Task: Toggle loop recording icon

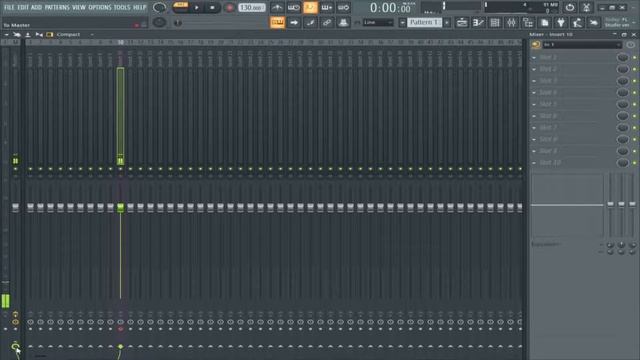Action: [343, 7]
